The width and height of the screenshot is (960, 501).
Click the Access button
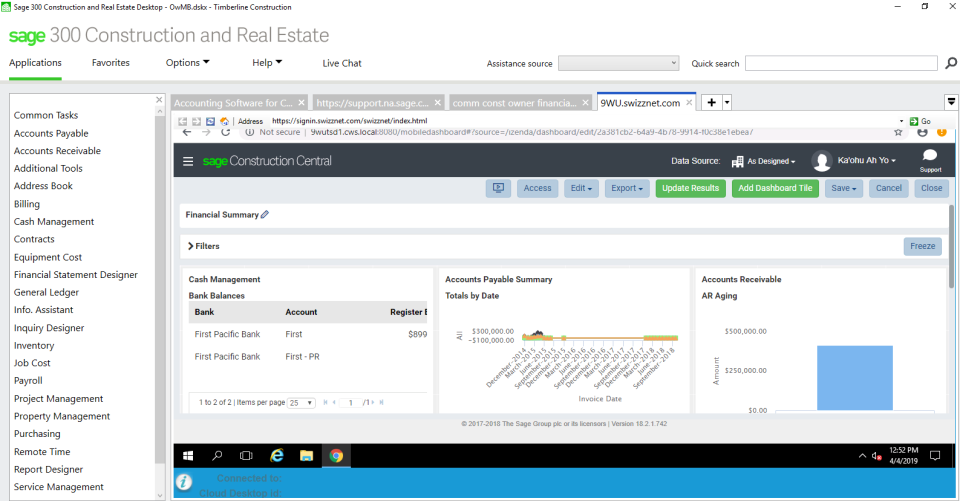(x=538, y=188)
